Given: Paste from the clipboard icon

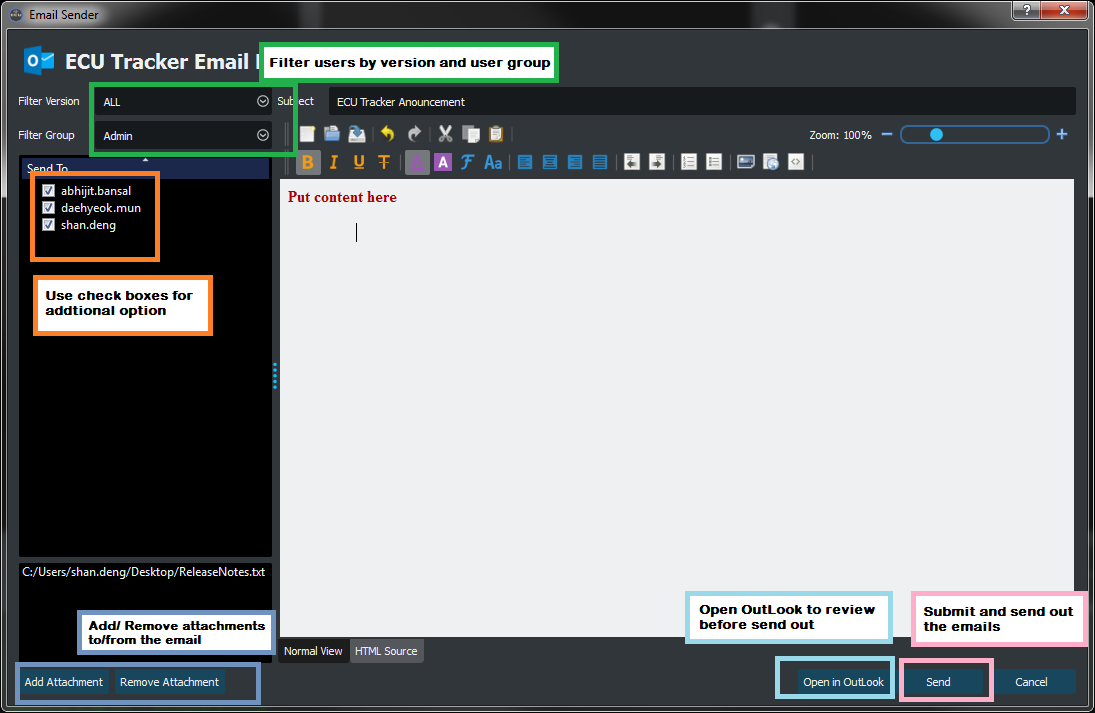Looking at the screenshot, I should [x=496, y=134].
